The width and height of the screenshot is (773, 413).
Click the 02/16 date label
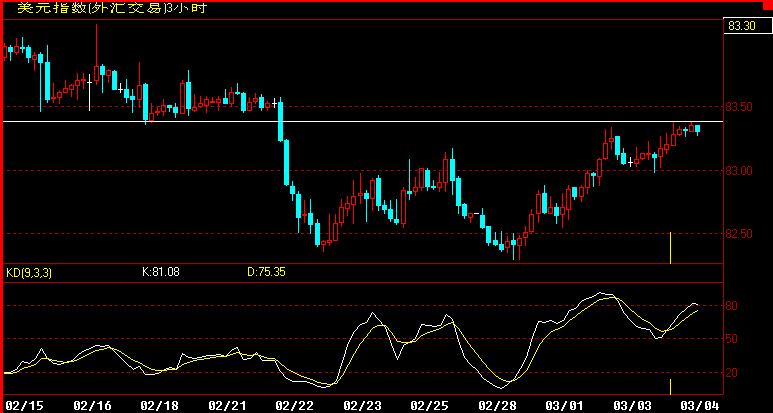92,406
